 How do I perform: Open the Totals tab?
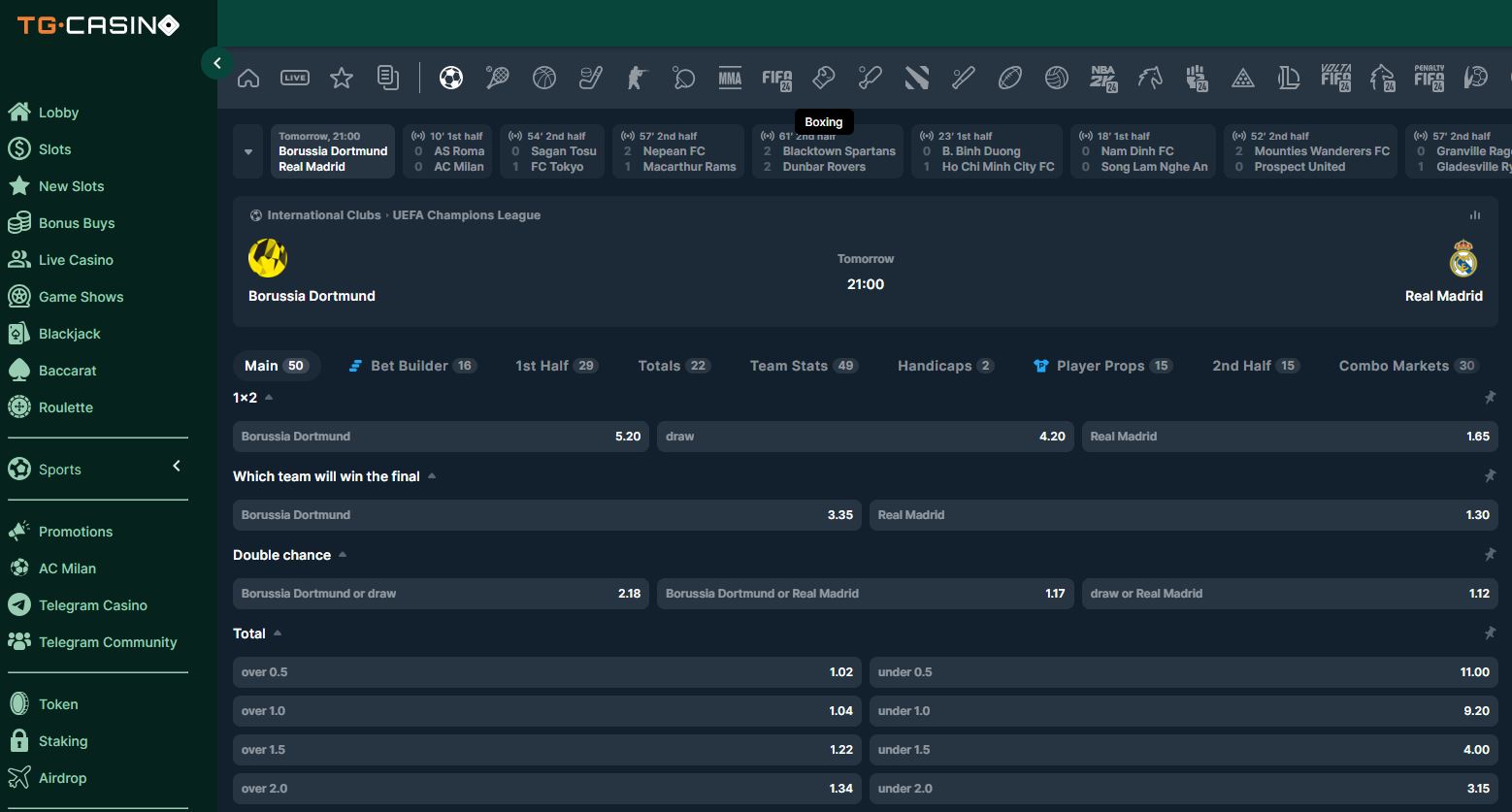674,366
